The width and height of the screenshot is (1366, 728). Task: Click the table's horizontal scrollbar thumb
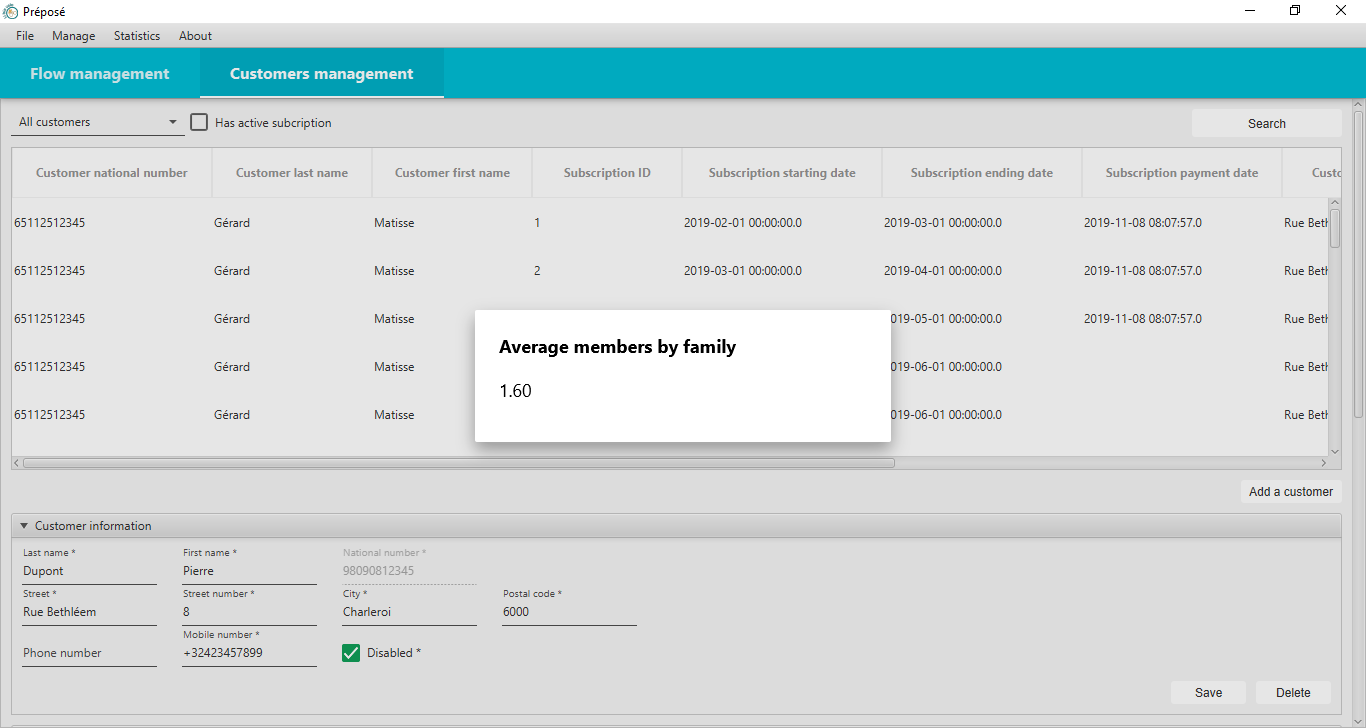(x=458, y=463)
